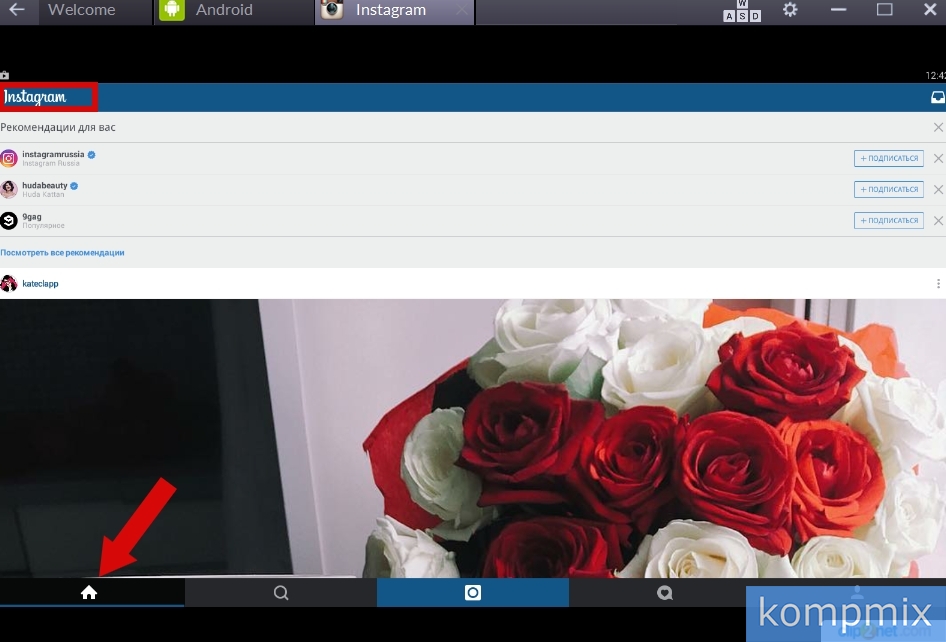946x642 pixels.
Task: Click the Instagram logo in header
Action: (35, 97)
